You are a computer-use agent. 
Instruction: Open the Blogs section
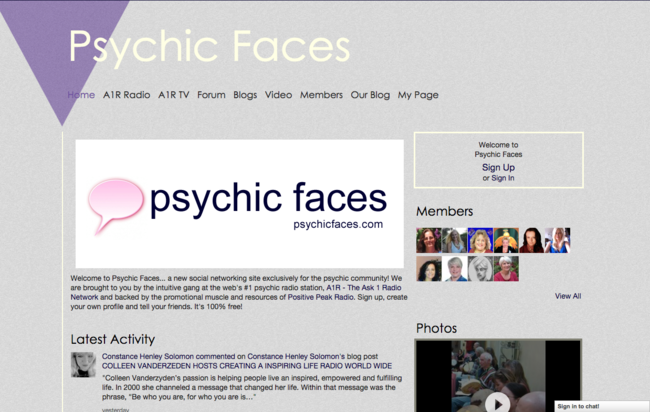[x=245, y=95]
